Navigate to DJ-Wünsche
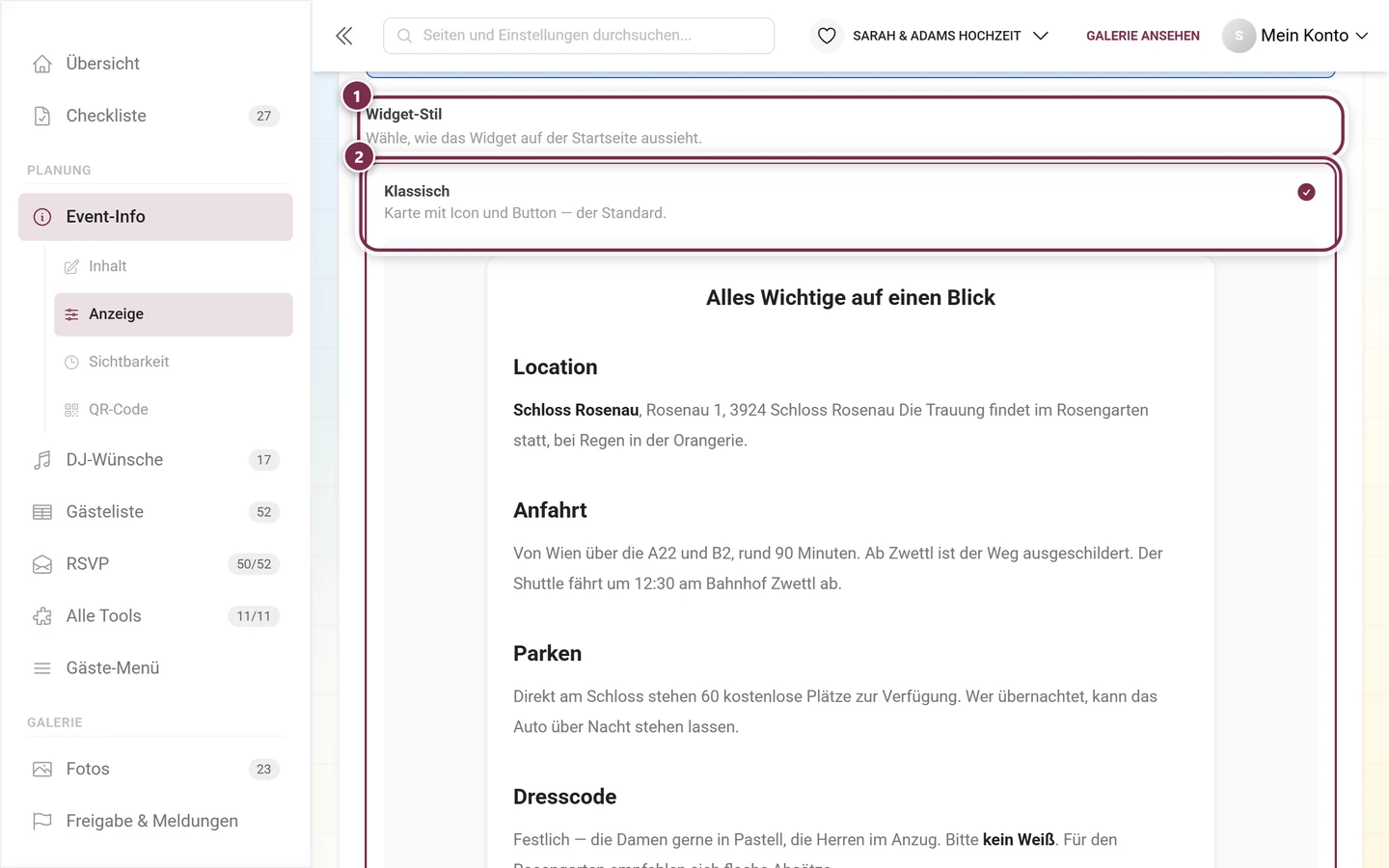 [155, 460]
